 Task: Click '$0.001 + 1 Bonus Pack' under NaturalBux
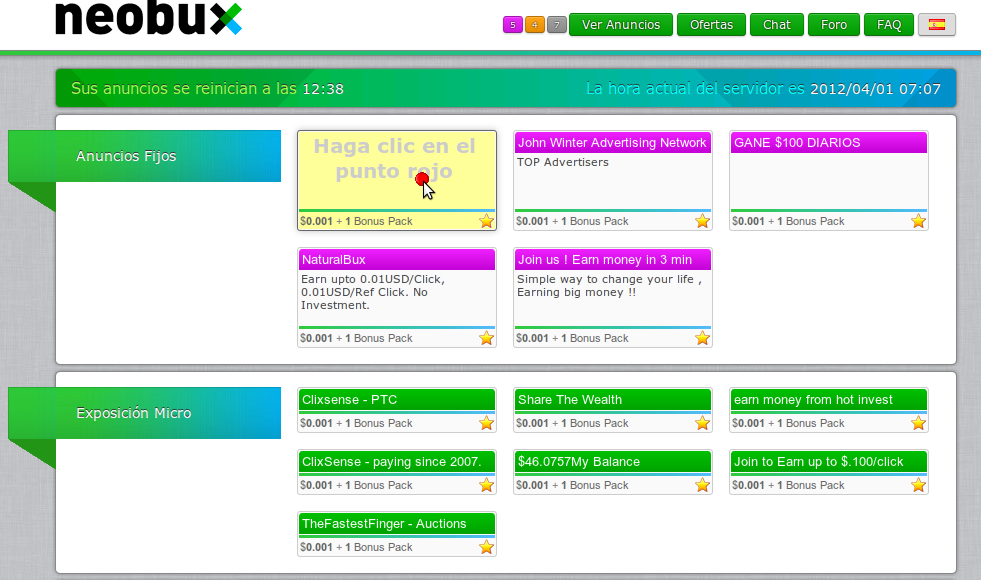pyautogui.click(x=356, y=338)
